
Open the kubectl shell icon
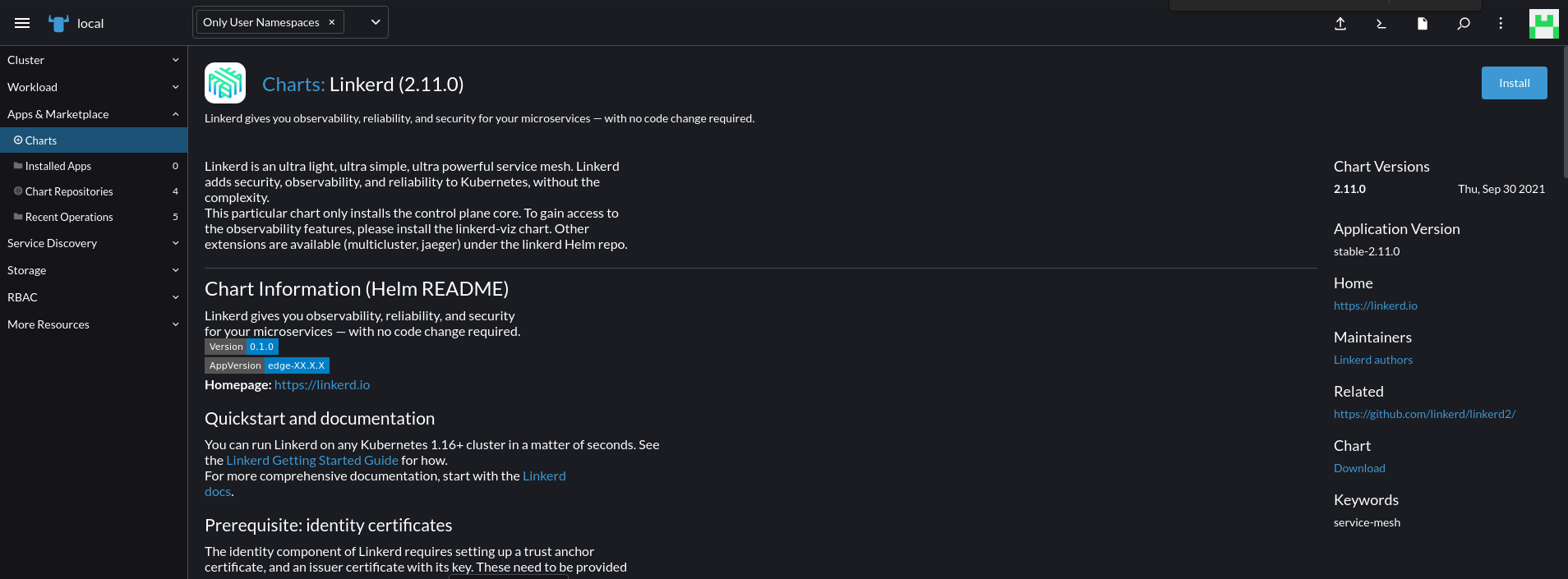1381,24
